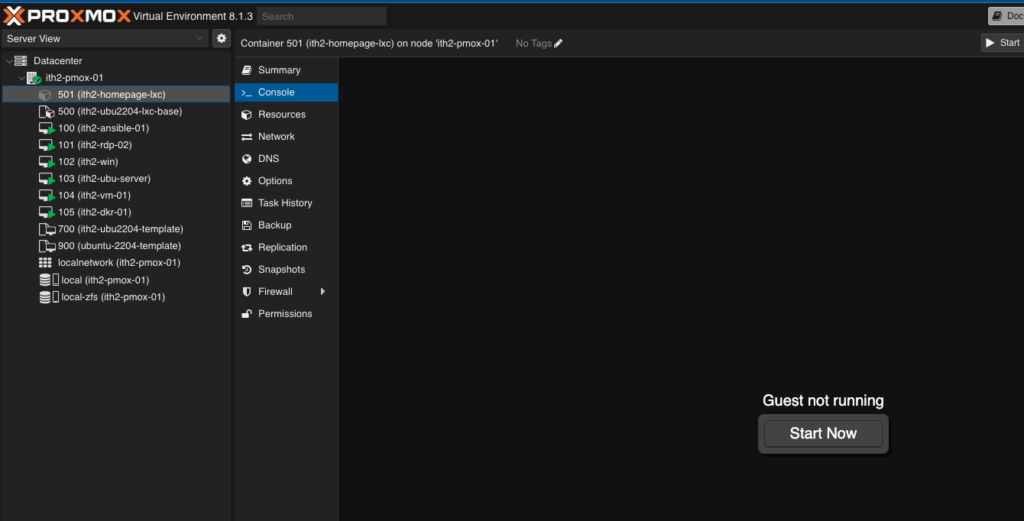1024x521 pixels.
Task: Click the storage icon for local-zfs
Action: pyautogui.click(x=49, y=297)
